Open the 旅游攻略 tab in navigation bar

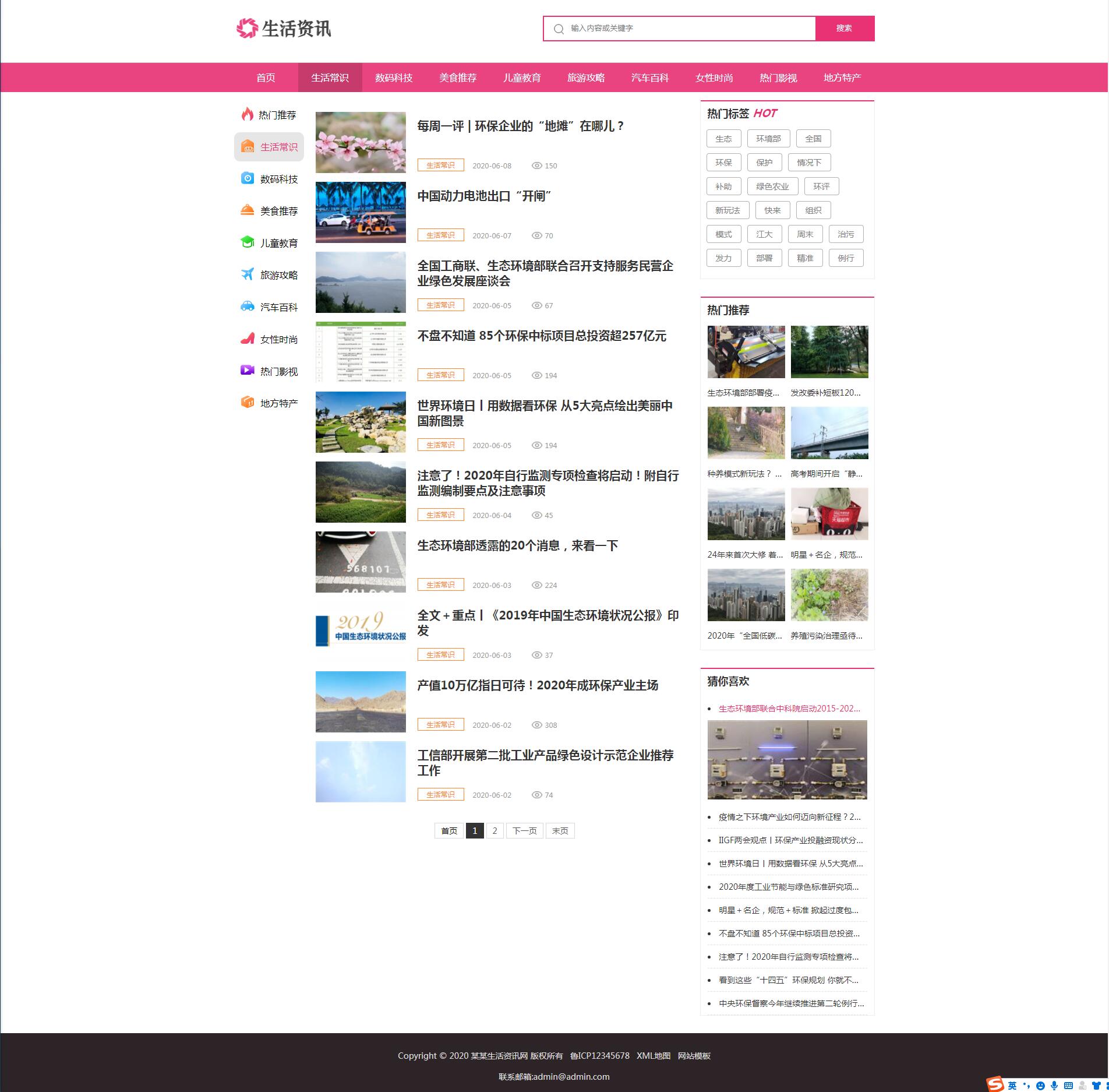[586, 78]
